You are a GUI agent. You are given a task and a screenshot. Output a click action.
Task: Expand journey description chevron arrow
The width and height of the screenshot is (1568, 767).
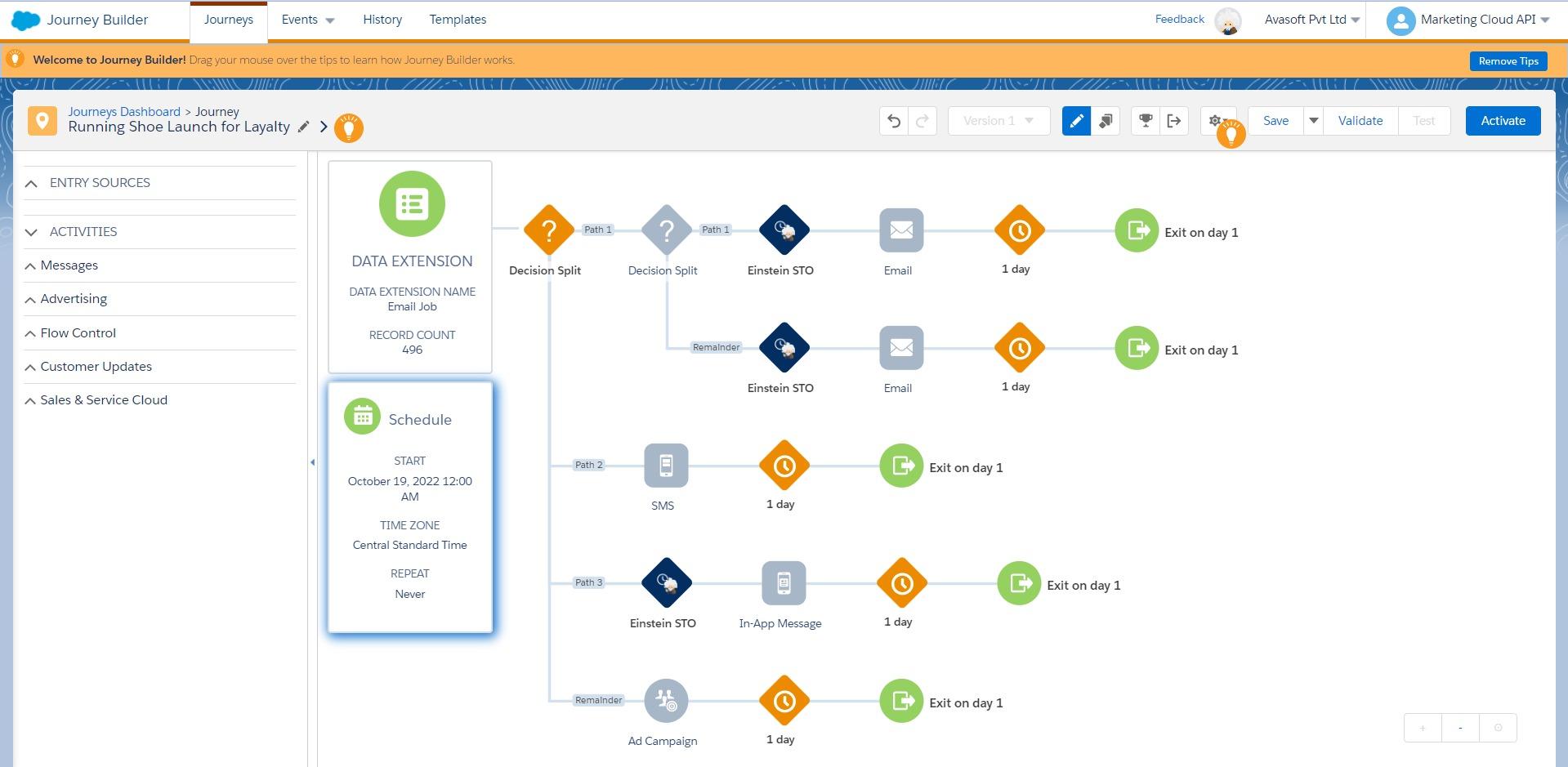(x=324, y=127)
